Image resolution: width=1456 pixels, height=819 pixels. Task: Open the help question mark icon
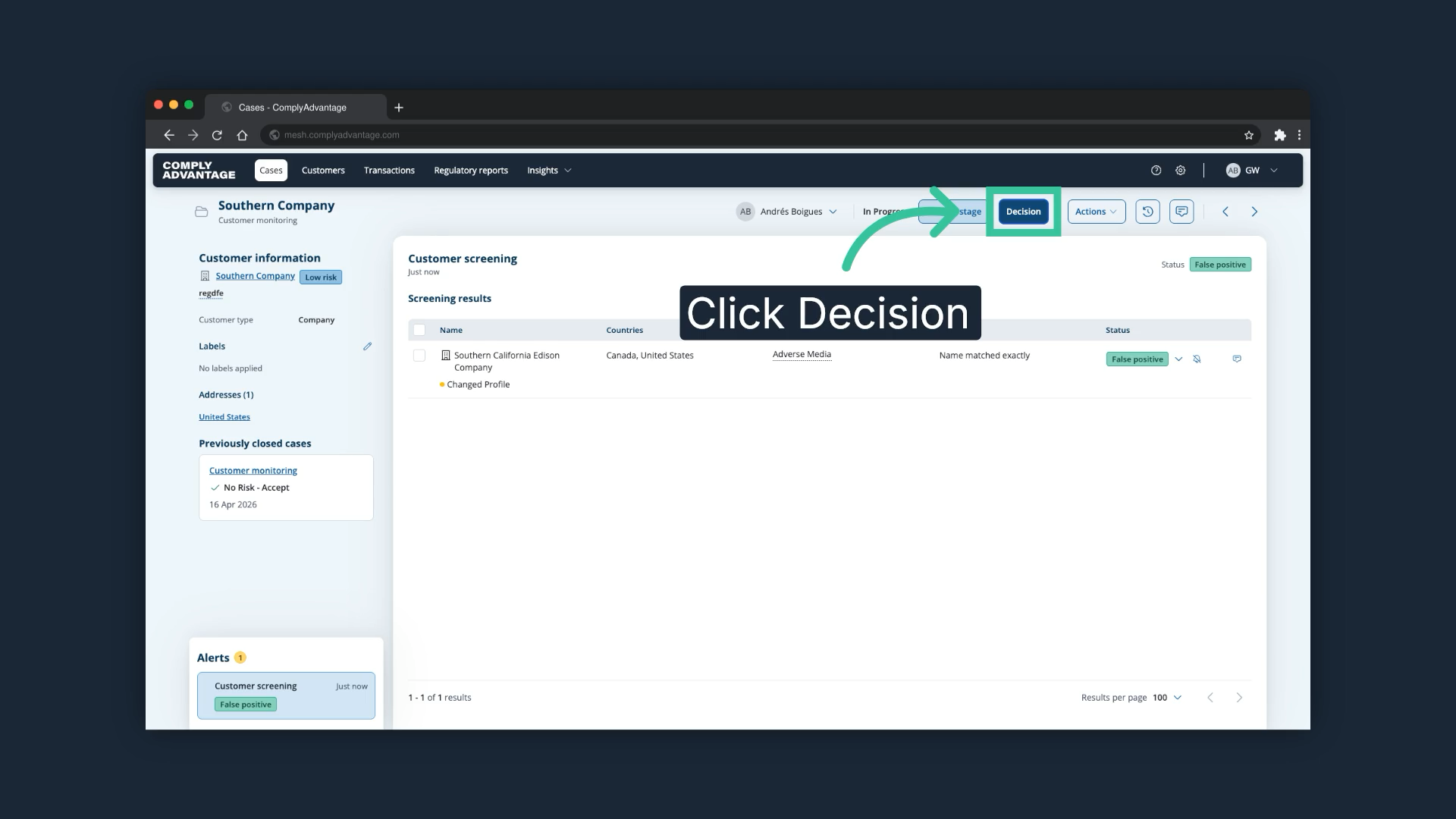(x=1156, y=171)
